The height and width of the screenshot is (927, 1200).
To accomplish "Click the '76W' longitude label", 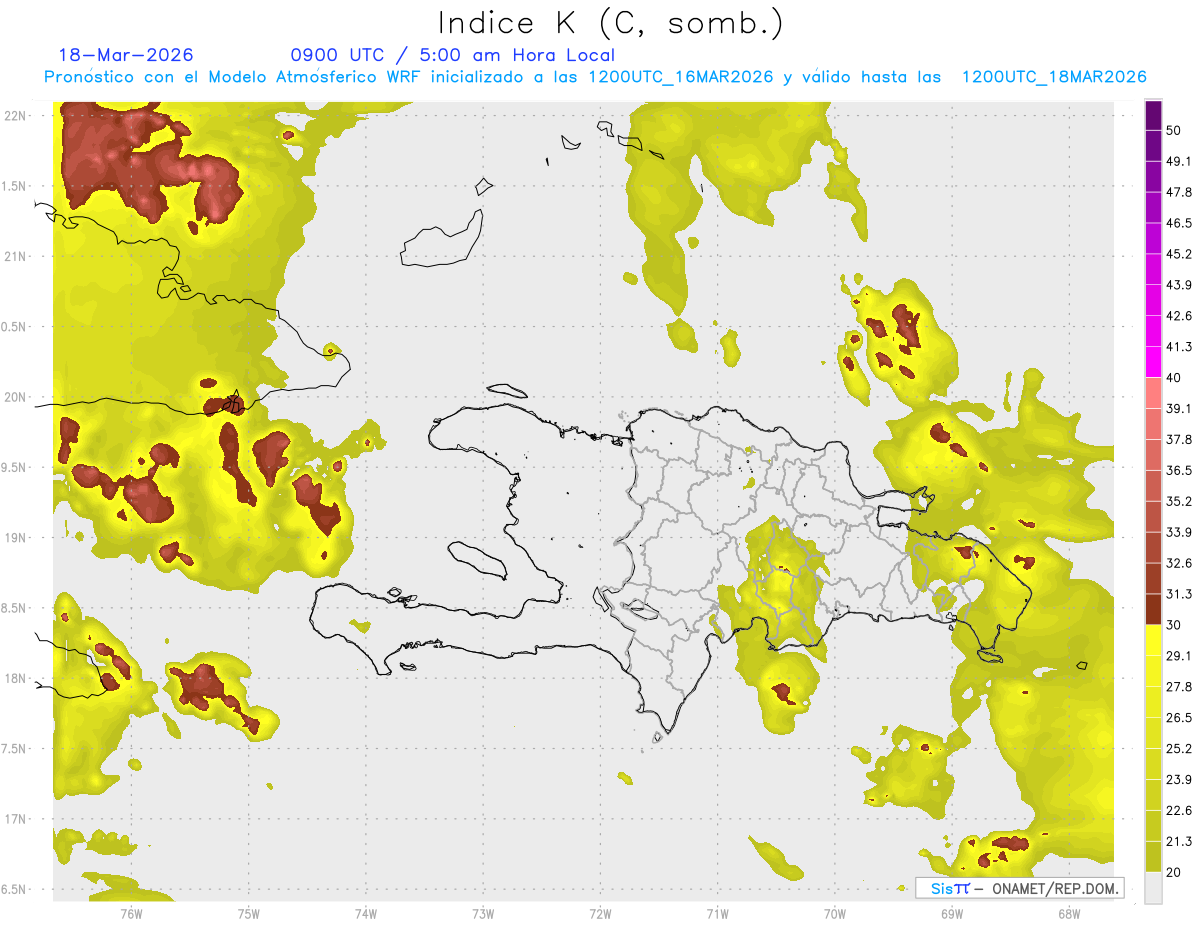I will coord(132,913).
